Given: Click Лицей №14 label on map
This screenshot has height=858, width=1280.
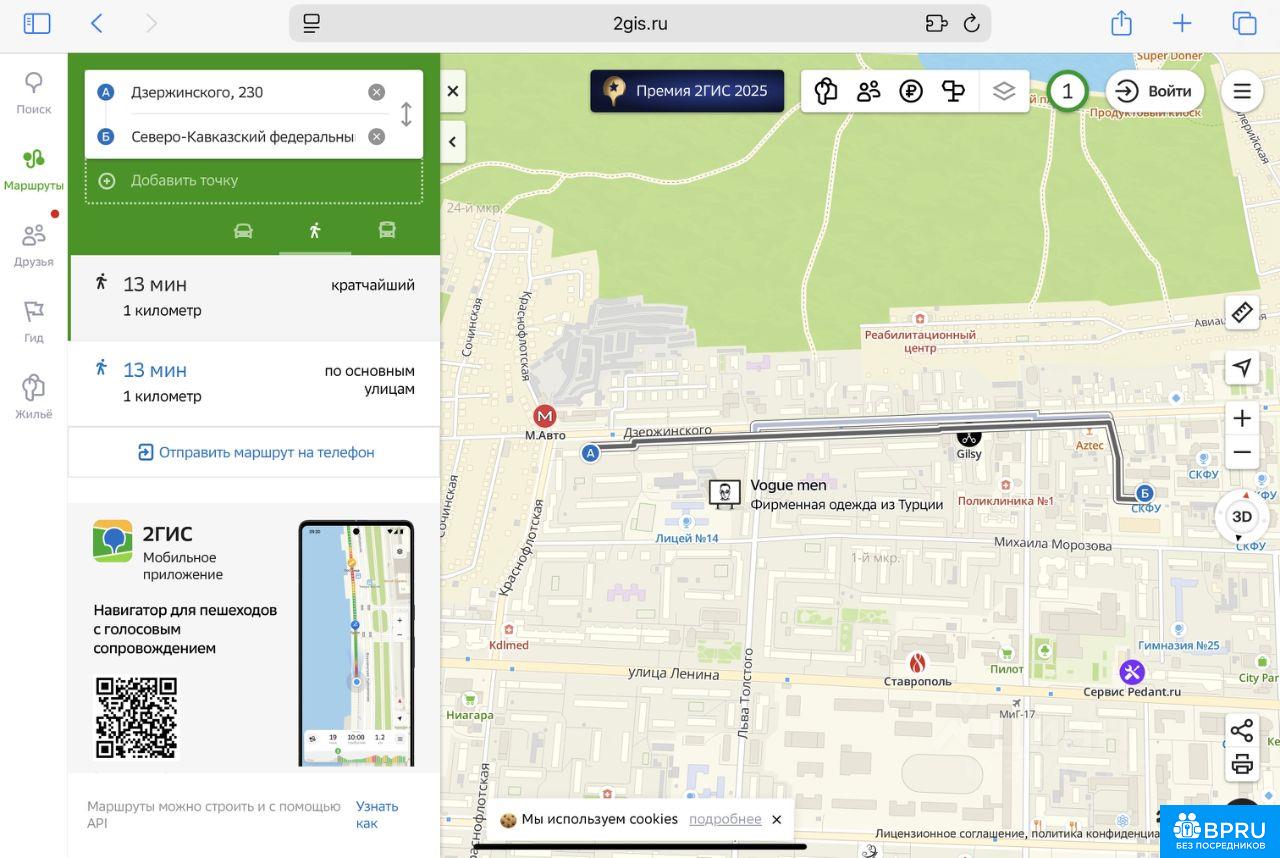Looking at the screenshot, I should click(x=686, y=538).
